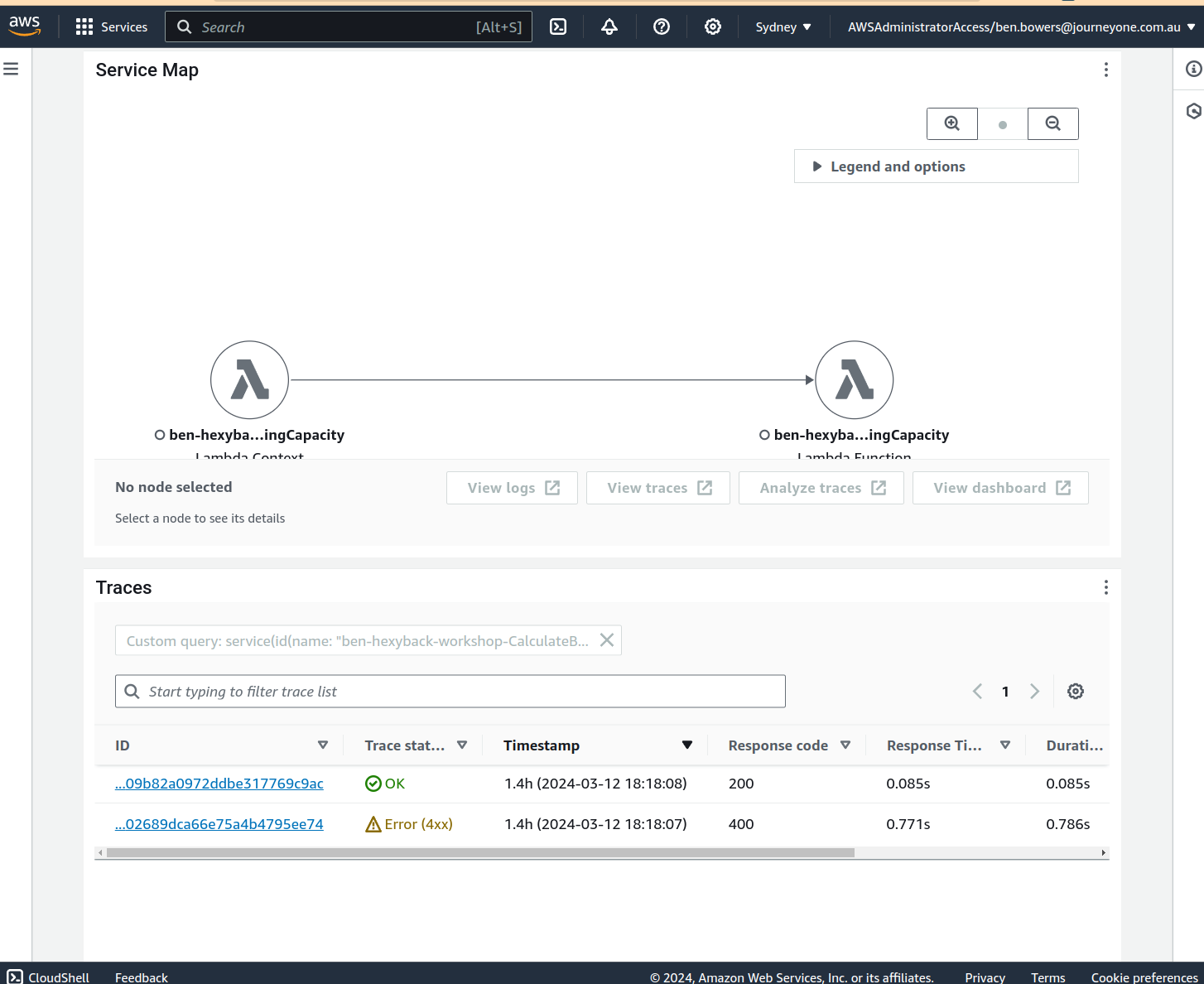Viewport: 1204px width, 984px height.
Task: Click the top Search input field
Action: point(349,27)
